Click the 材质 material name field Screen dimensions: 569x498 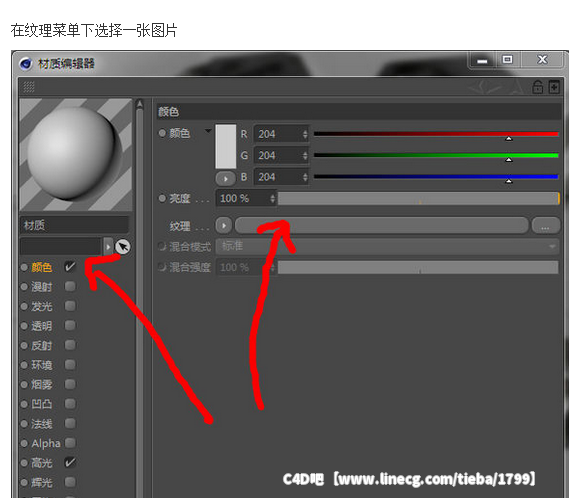click(x=74, y=225)
